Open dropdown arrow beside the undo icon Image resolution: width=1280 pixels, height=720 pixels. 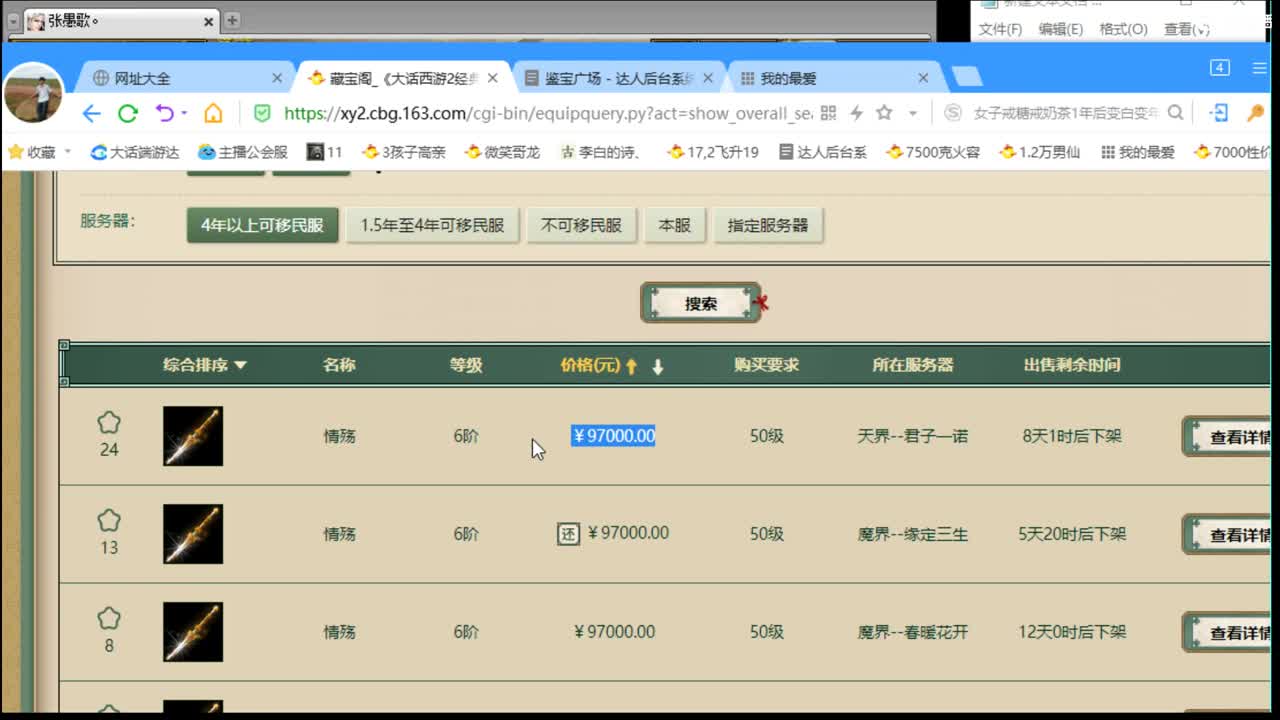184,113
